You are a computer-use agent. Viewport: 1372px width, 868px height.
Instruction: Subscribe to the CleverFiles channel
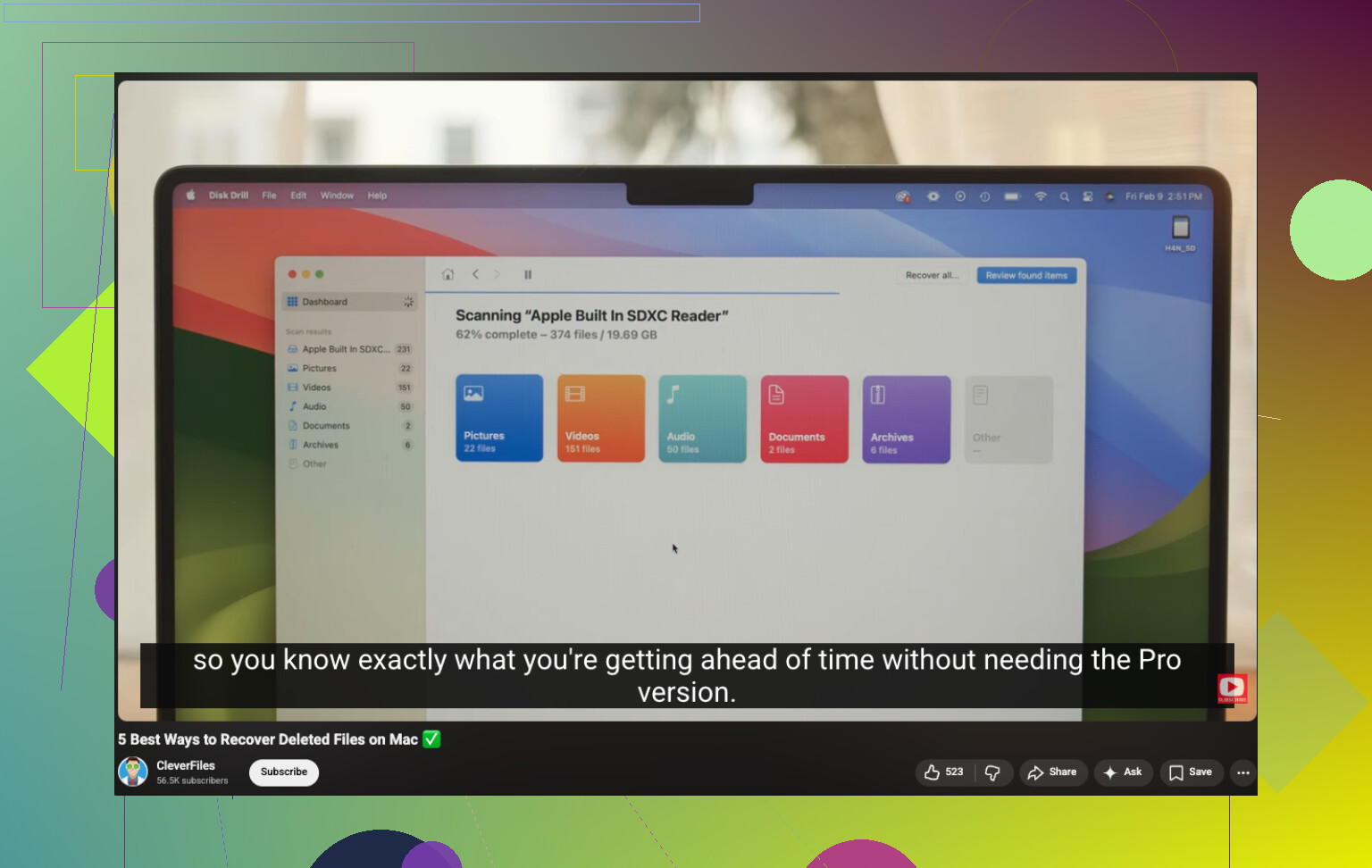point(284,772)
